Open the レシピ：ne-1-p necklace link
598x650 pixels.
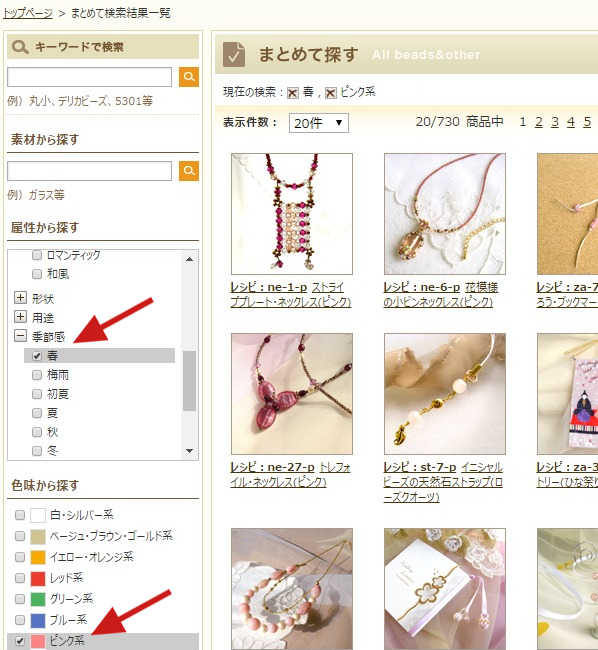(291, 295)
